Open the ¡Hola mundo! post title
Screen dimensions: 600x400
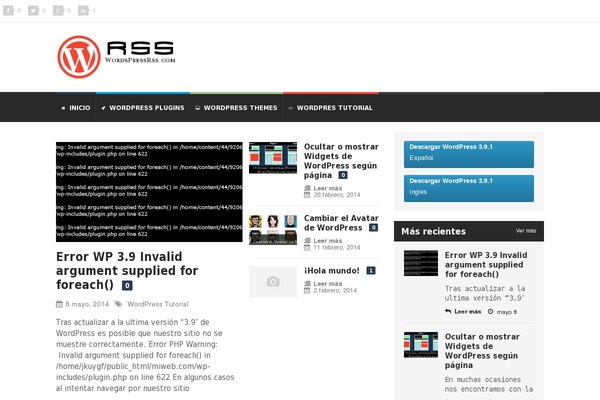332,271
